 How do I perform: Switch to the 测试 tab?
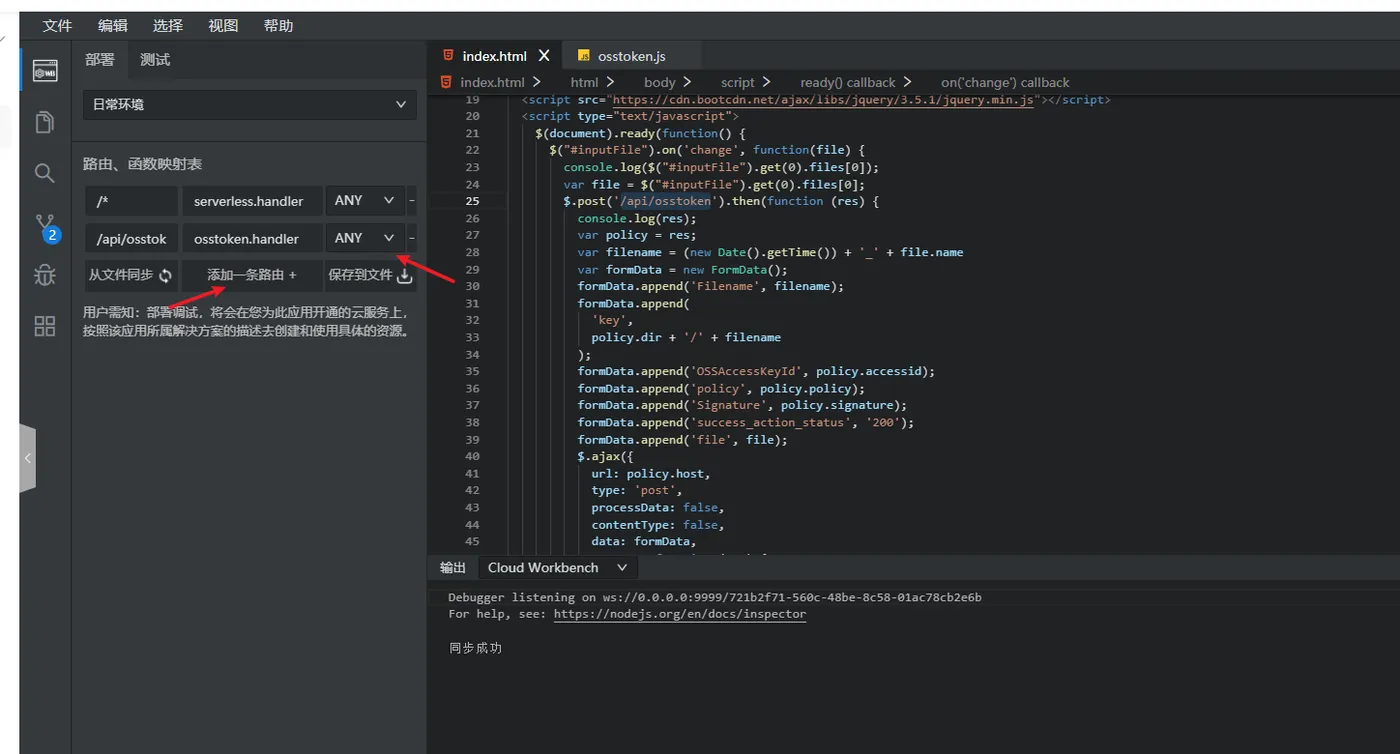point(155,59)
